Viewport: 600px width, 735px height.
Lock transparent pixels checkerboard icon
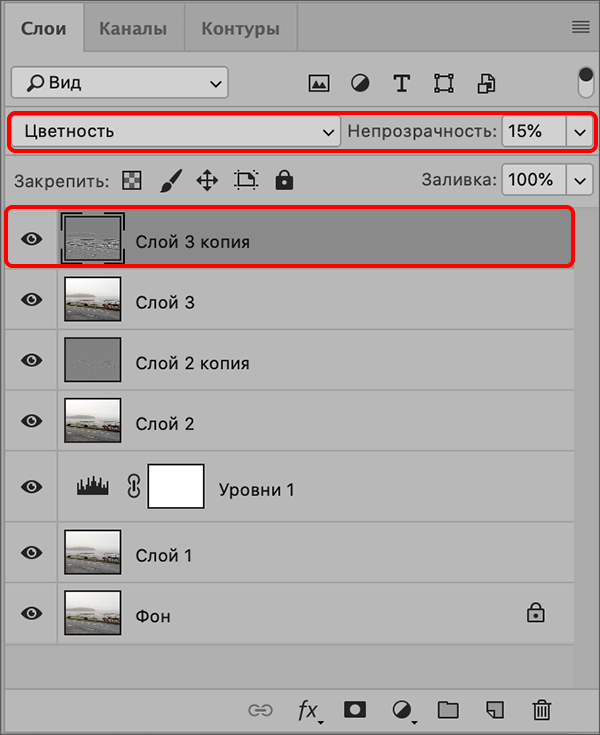click(131, 180)
